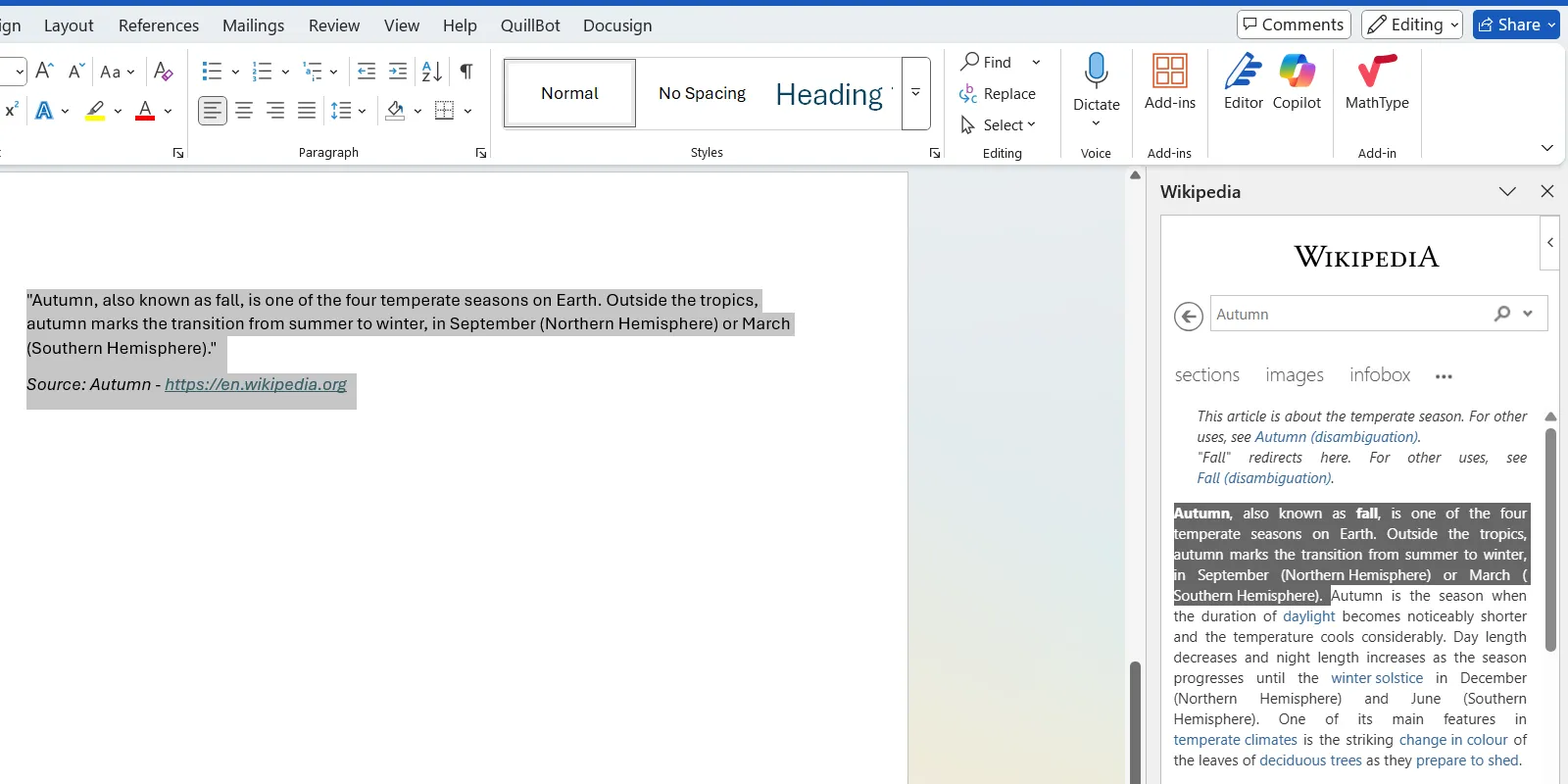Open the Editing mode dropdown
This screenshot has height=784, width=1568.
[1412, 24]
